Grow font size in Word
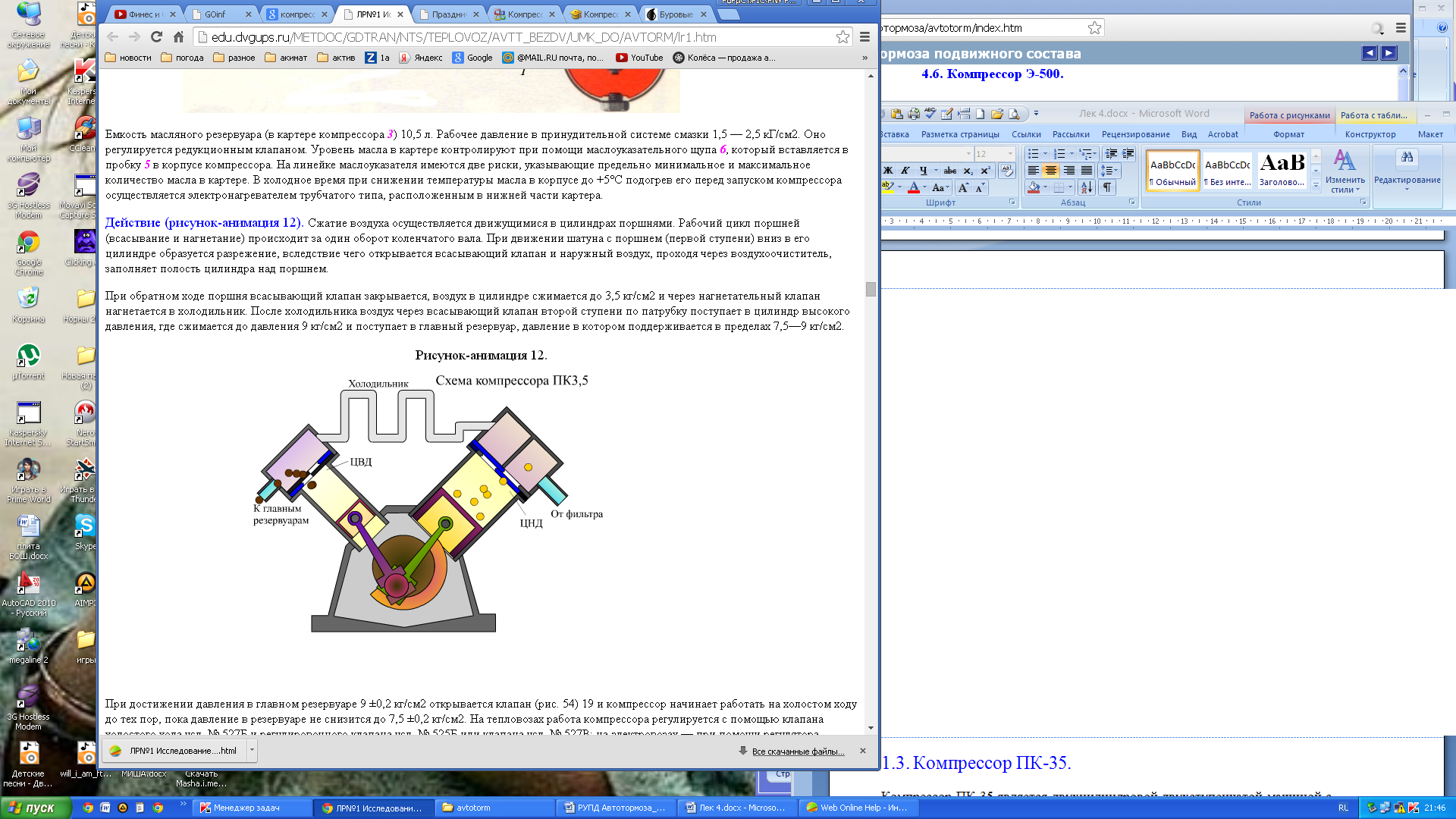The image size is (1456, 819). (x=963, y=187)
